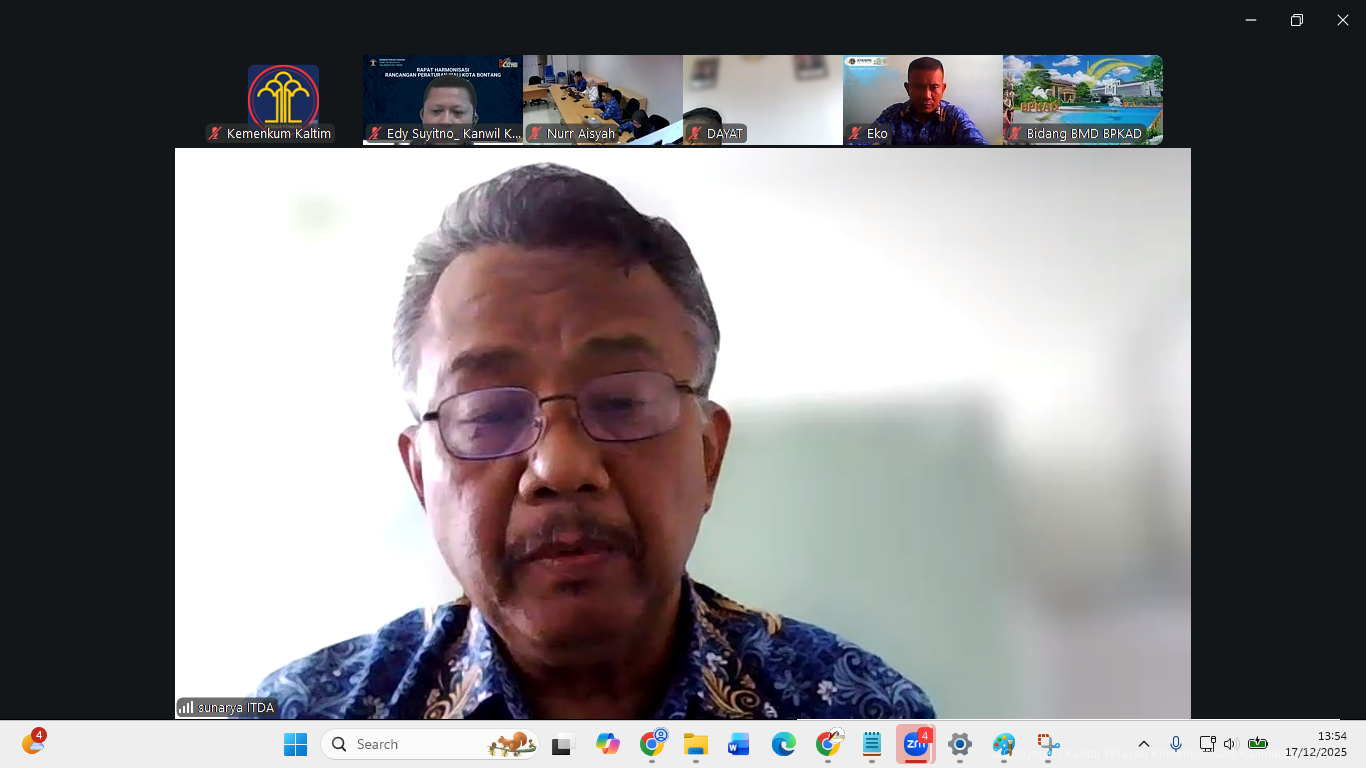Open File Explorer from taskbar
This screenshot has width=1366, height=768.
[695, 744]
